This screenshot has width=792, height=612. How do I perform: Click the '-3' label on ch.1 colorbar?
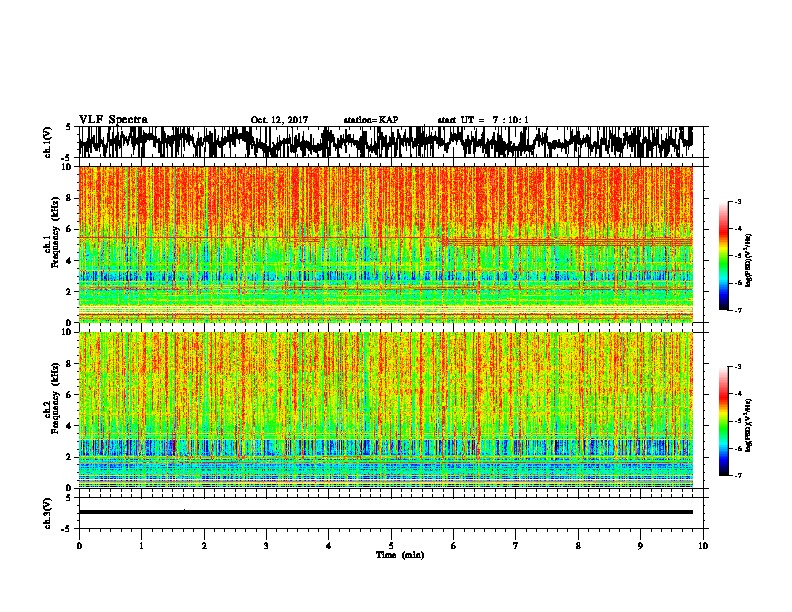737,202
